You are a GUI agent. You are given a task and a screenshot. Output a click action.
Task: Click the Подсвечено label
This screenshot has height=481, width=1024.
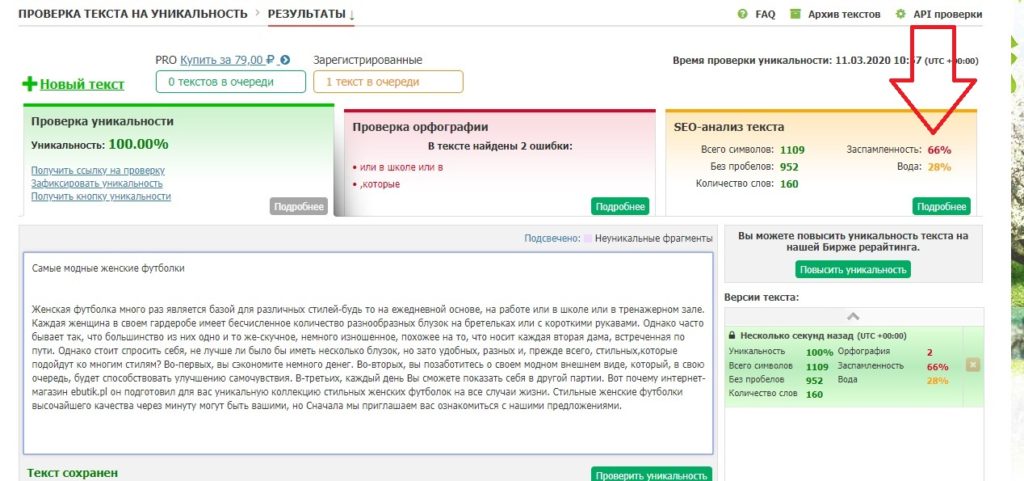552,239
